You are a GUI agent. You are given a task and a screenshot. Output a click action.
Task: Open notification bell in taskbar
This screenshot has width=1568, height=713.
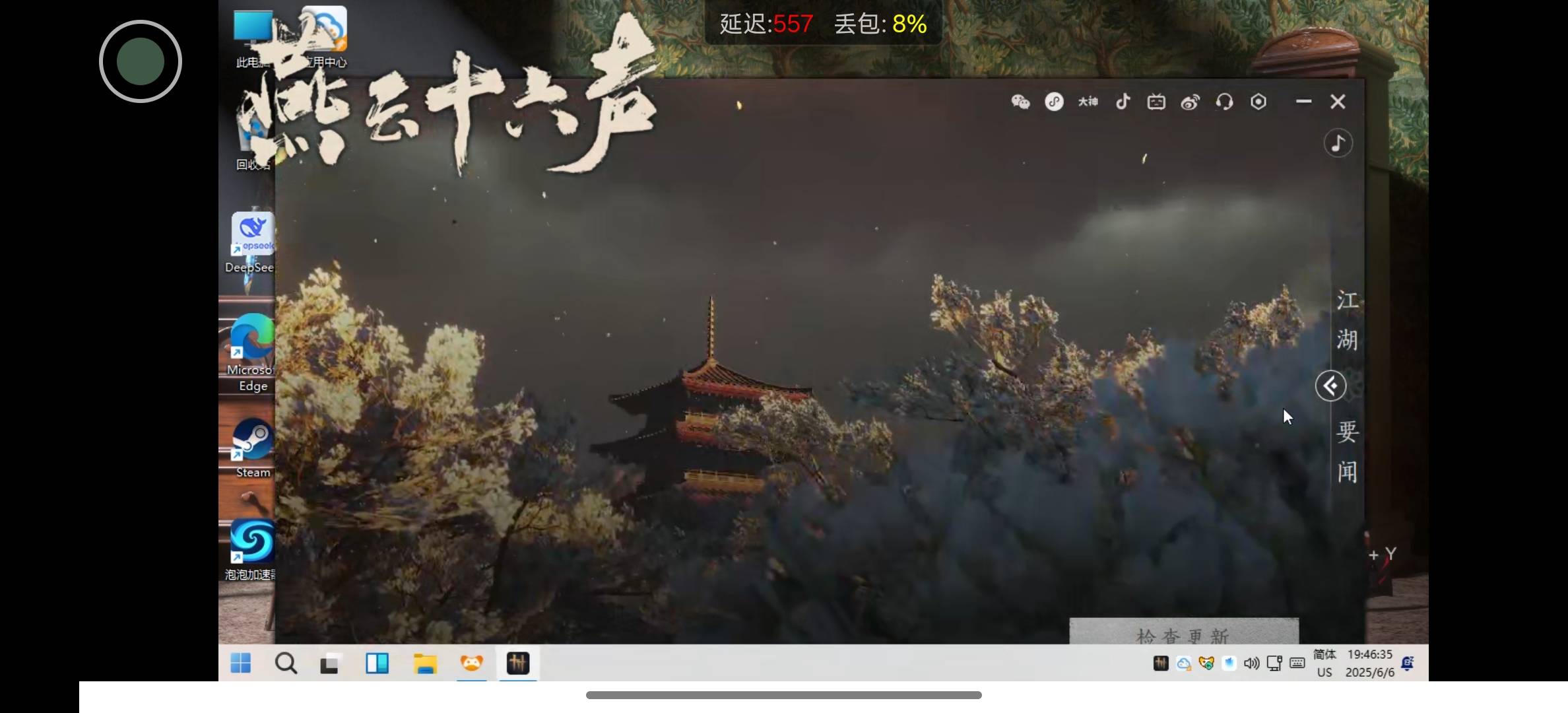tap(1408, 663)
